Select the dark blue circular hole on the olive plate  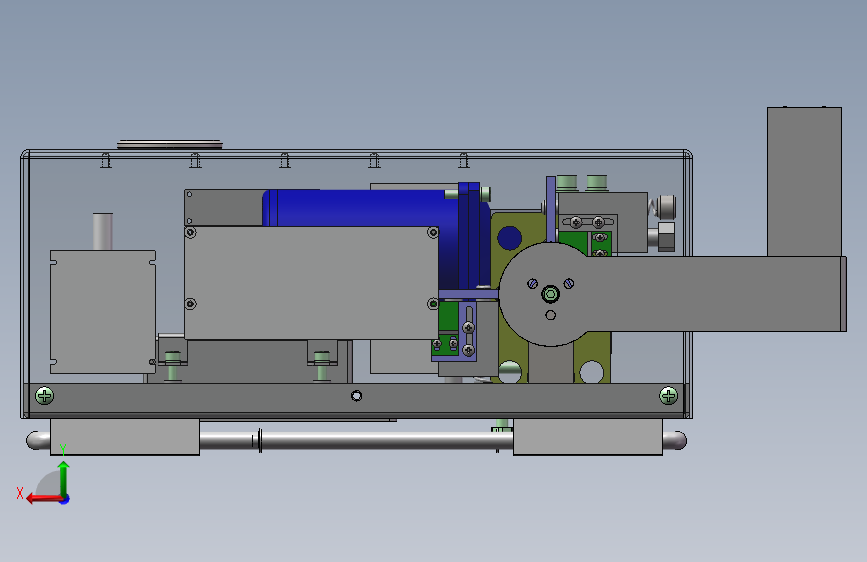pyautogui.click(x=509, y=238)
